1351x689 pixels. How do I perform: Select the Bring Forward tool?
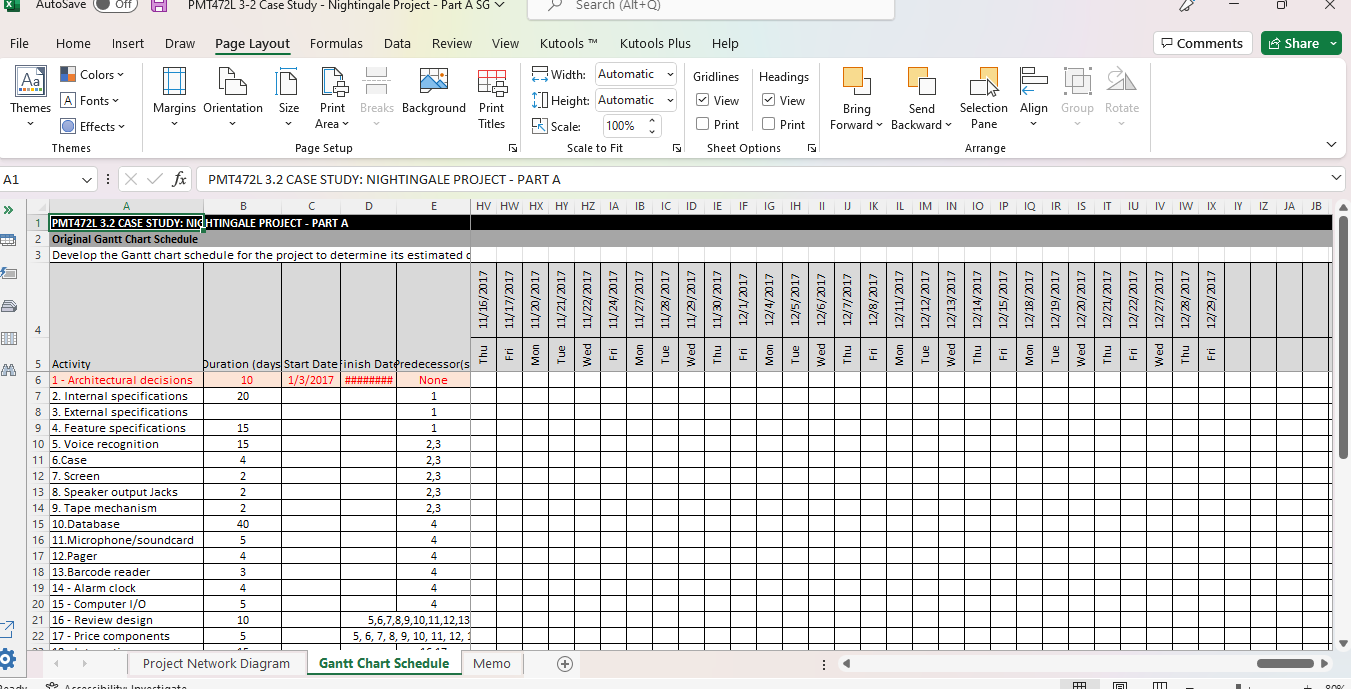[x=856, y=97]
